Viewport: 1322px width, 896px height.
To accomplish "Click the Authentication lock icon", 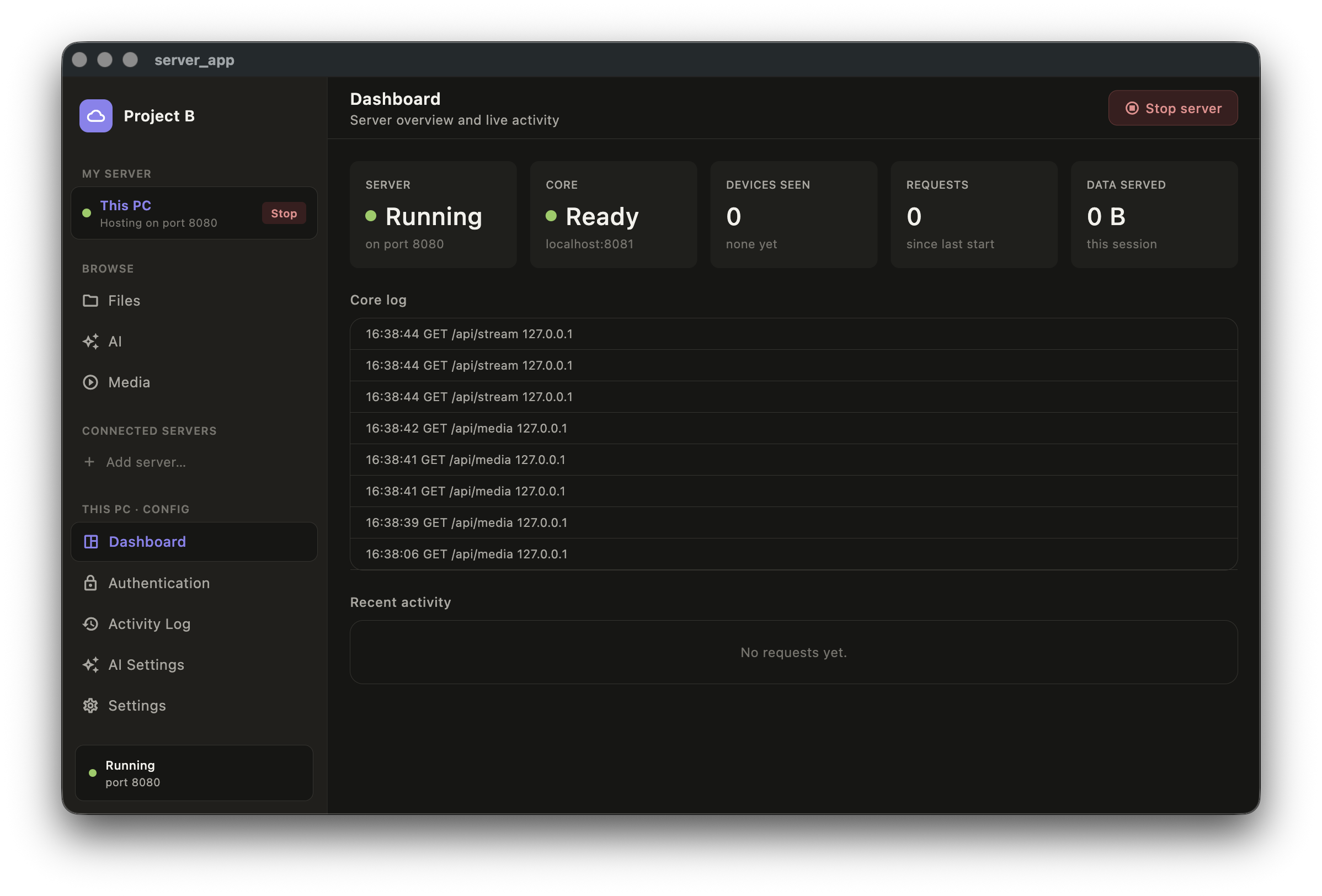I will (90, 583).
